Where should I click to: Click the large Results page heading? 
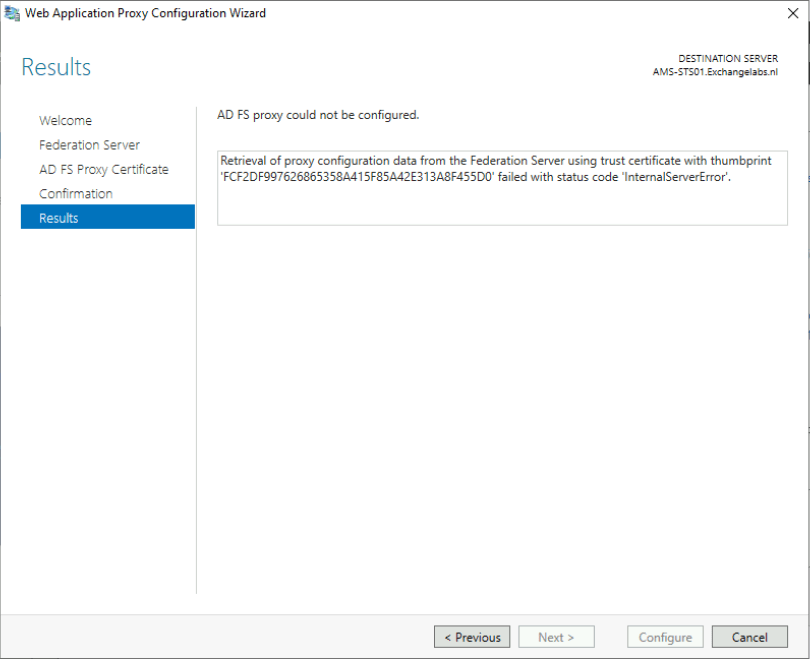(56, 68)
